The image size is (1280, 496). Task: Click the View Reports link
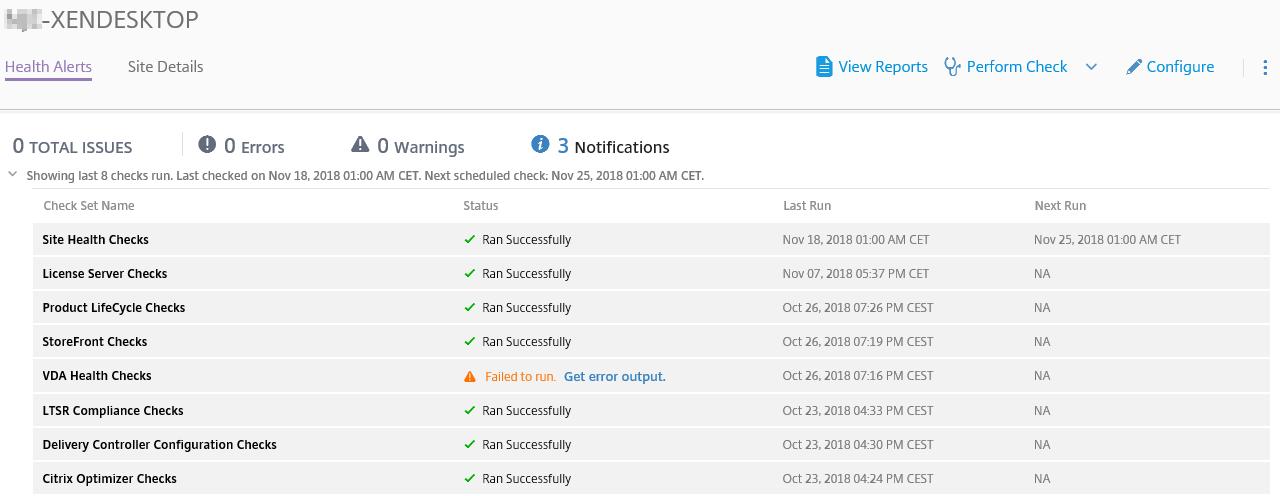pos(883,67)
